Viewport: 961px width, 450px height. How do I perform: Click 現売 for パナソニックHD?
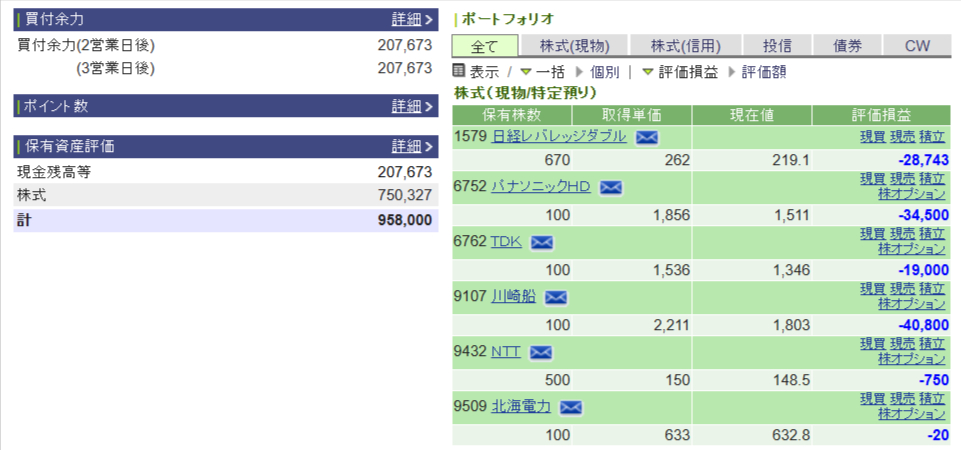point(903,179)
